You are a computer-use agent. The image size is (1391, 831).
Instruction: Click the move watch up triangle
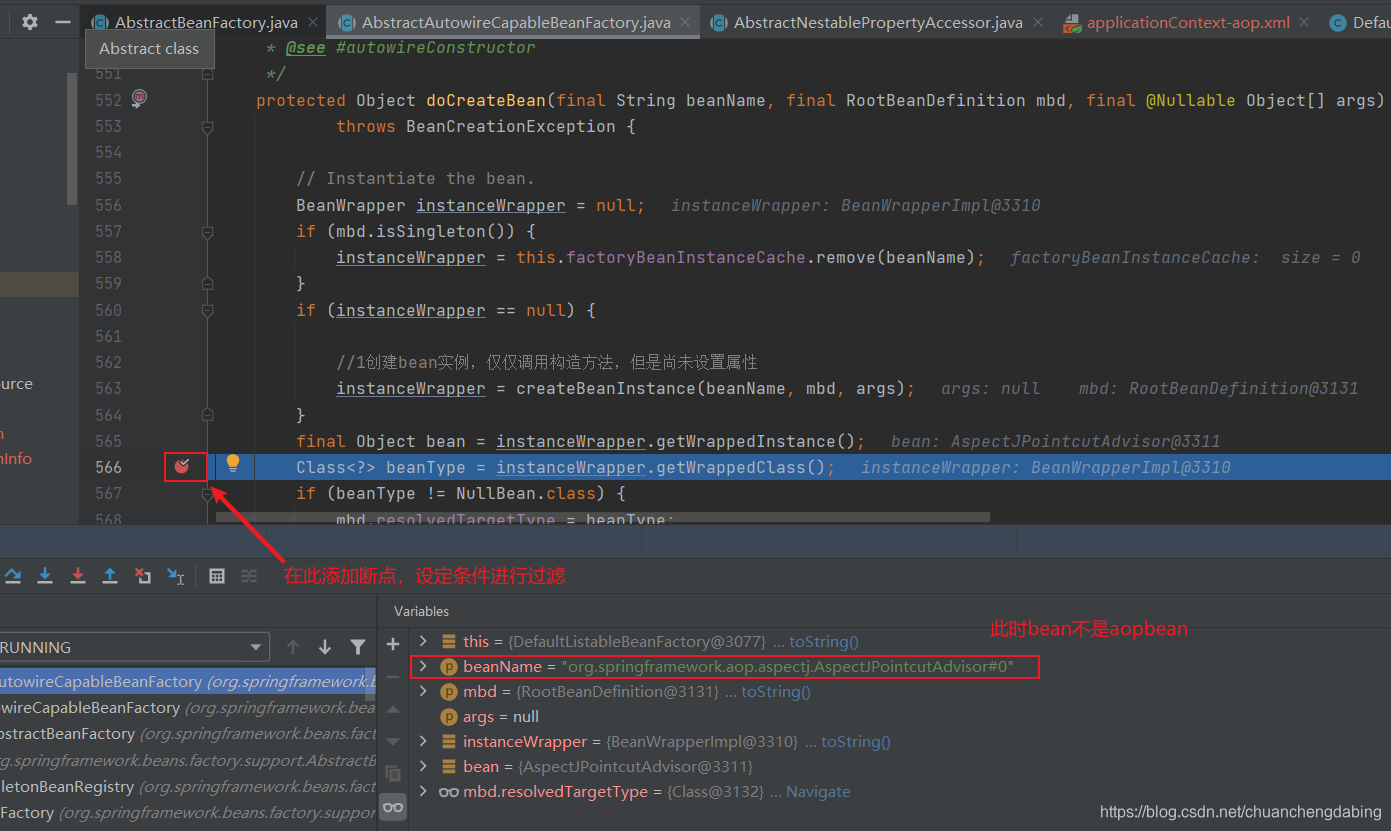393,709
